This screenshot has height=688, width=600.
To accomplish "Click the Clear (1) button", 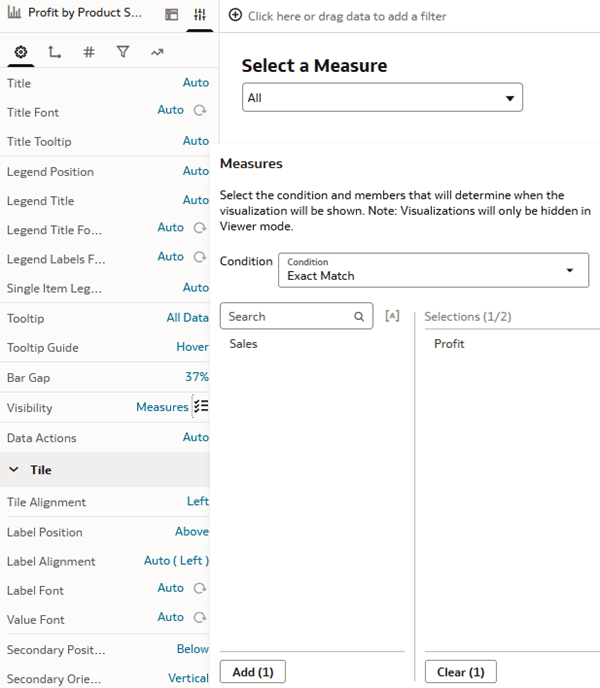I will (x=463, y=672).
